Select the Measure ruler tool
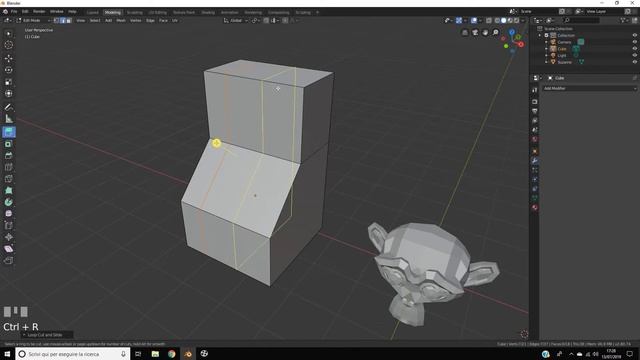Viewport: 640px width, 360px height. [9, 119]
